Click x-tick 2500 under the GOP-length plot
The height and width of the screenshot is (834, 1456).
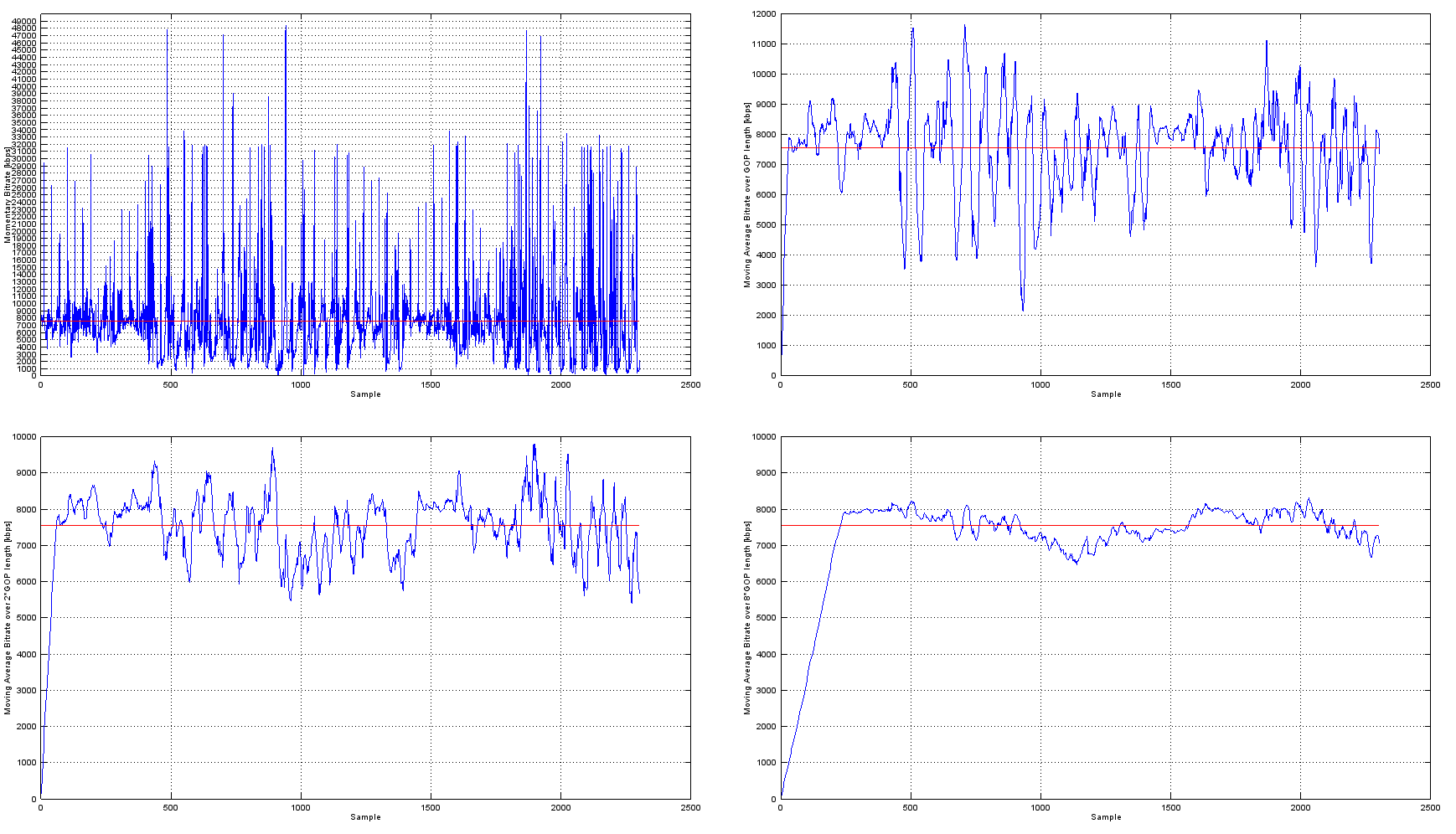tap(1430, 385)
